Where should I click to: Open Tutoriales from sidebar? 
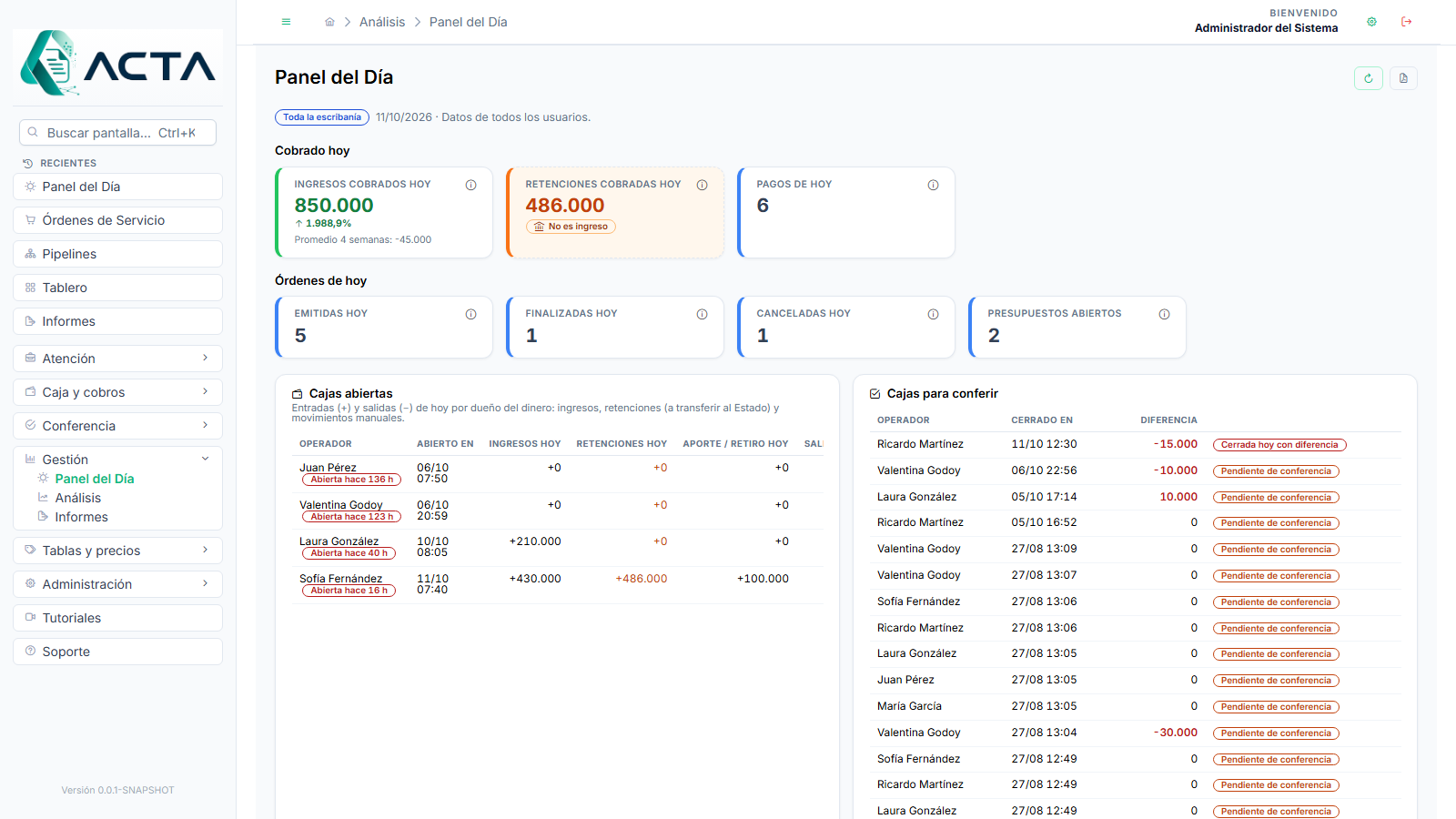point(118,618)
